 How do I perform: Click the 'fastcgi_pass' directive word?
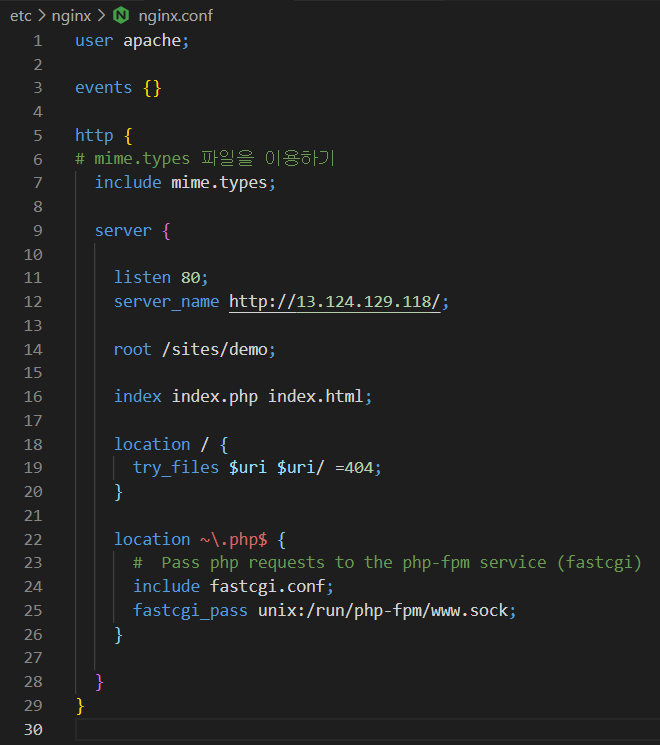click(190, 611)
